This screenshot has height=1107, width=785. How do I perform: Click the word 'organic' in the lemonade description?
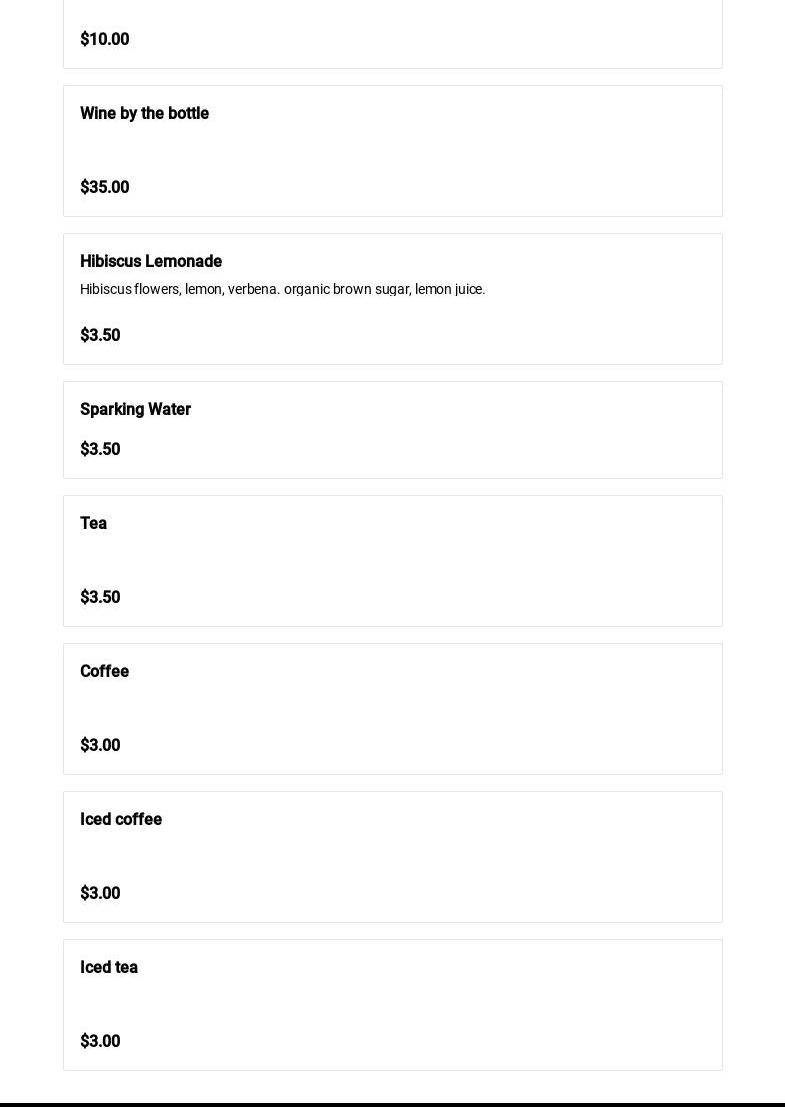[x=306, y=289]
